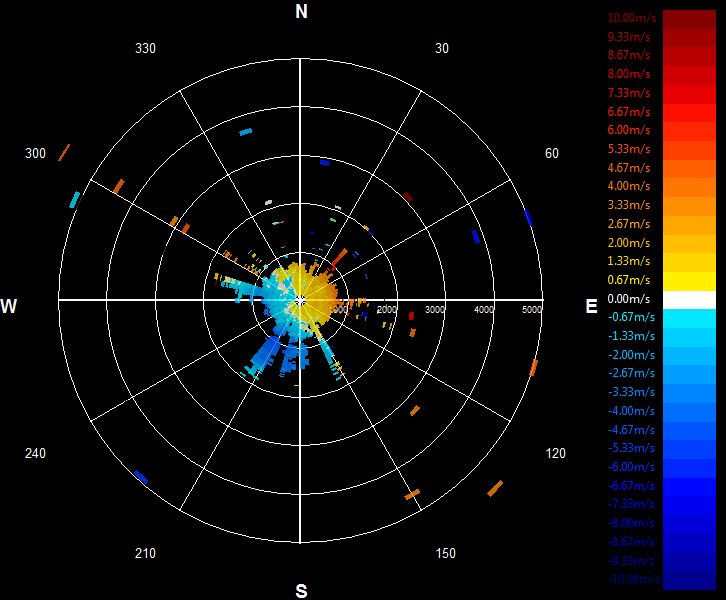
Task: Click the positive 6.00m/s legend label
Action: 629,130
